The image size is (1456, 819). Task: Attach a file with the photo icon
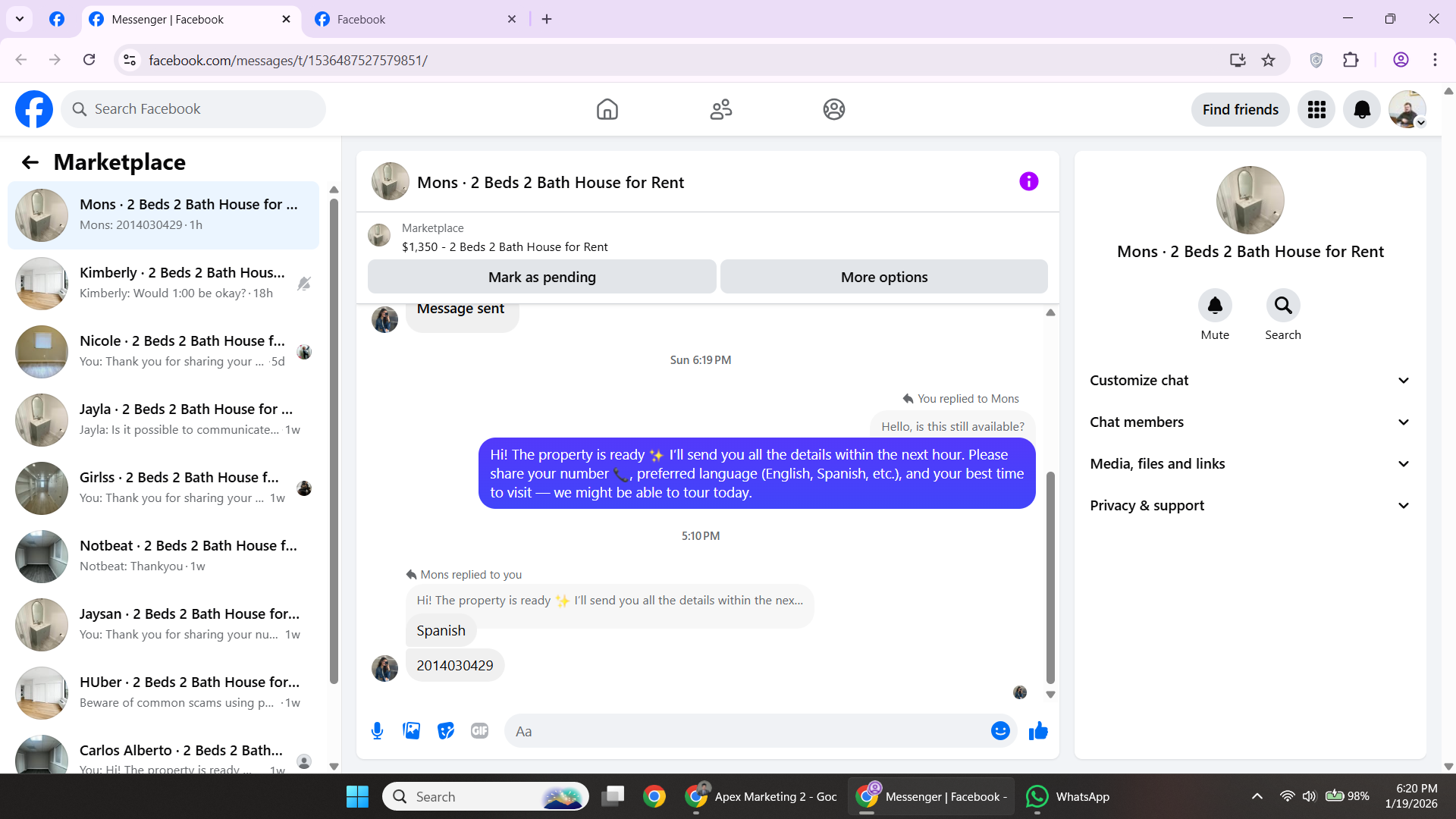[x=411, y=731]
